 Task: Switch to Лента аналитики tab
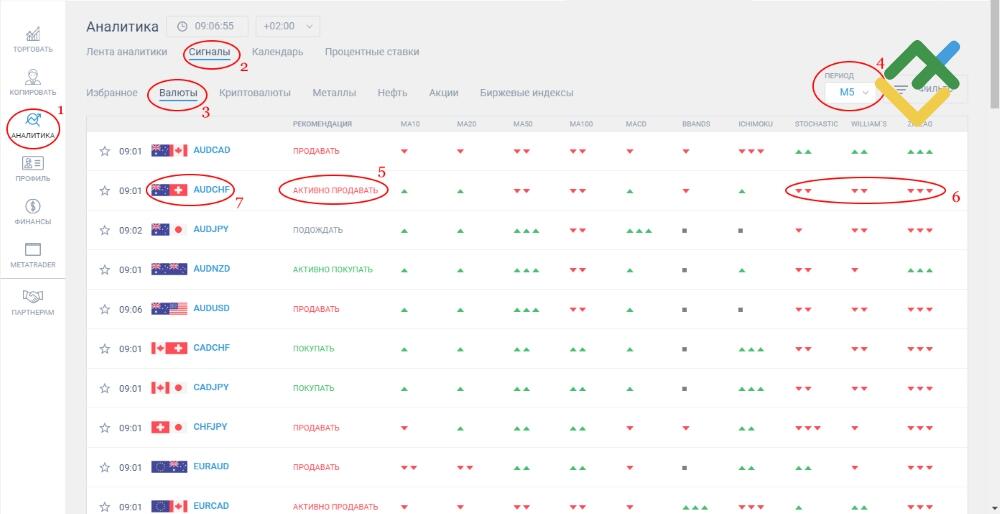coord(126,52)
